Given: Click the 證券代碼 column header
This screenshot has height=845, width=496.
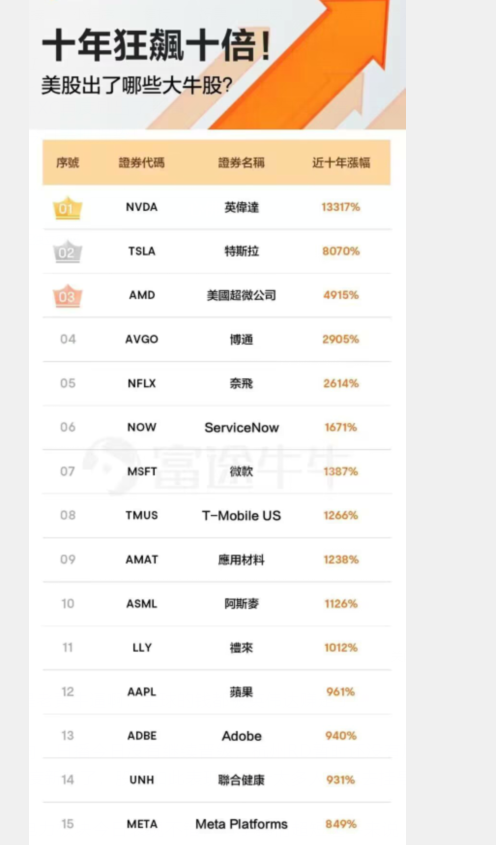Looking at the screenshot, I should coord(142,163).
